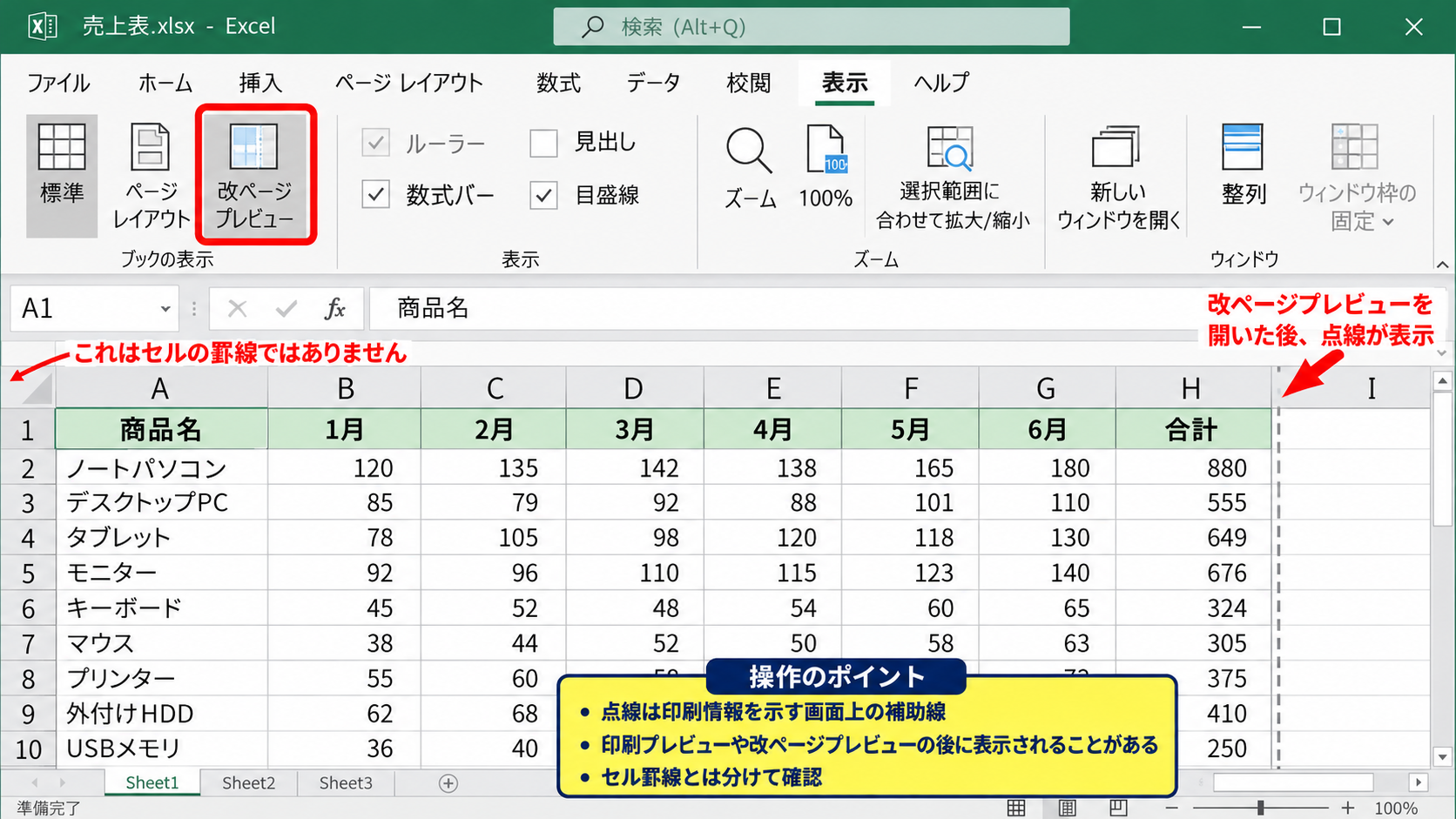
Task: Click the select-all corner triangle
Action: (x=36, y=388)
